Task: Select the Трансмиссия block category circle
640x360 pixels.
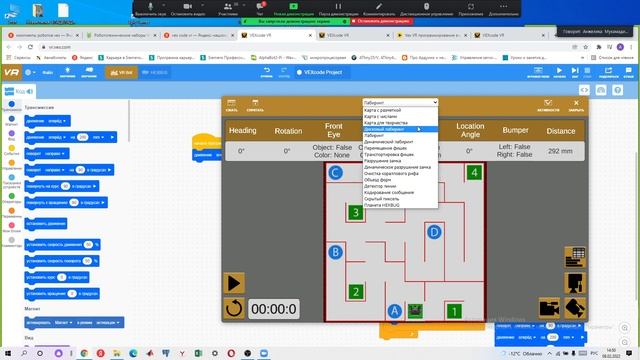Action: tap(11, 104)
